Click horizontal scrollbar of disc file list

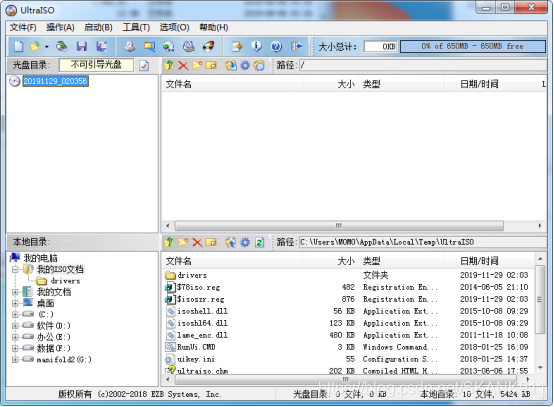pos(339,225)
